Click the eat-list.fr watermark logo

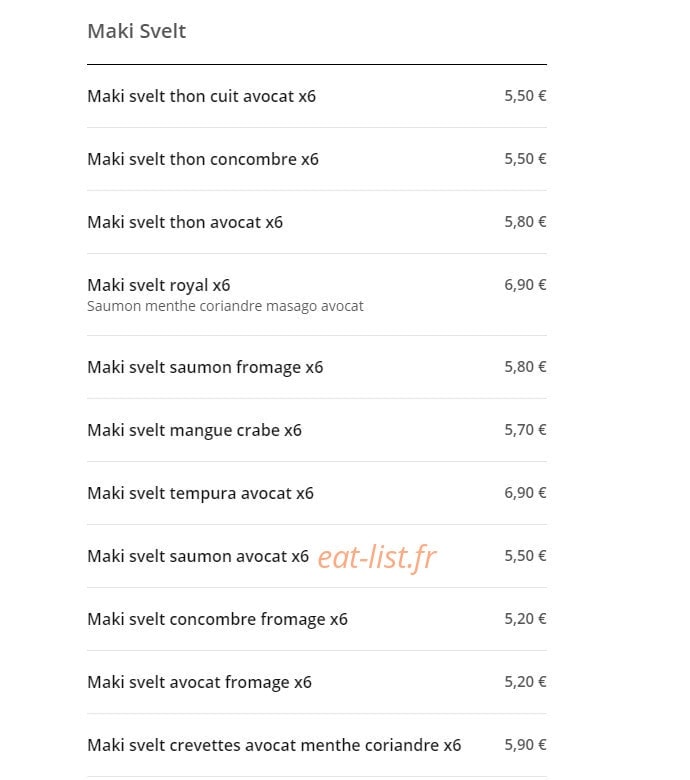[377, 557]
